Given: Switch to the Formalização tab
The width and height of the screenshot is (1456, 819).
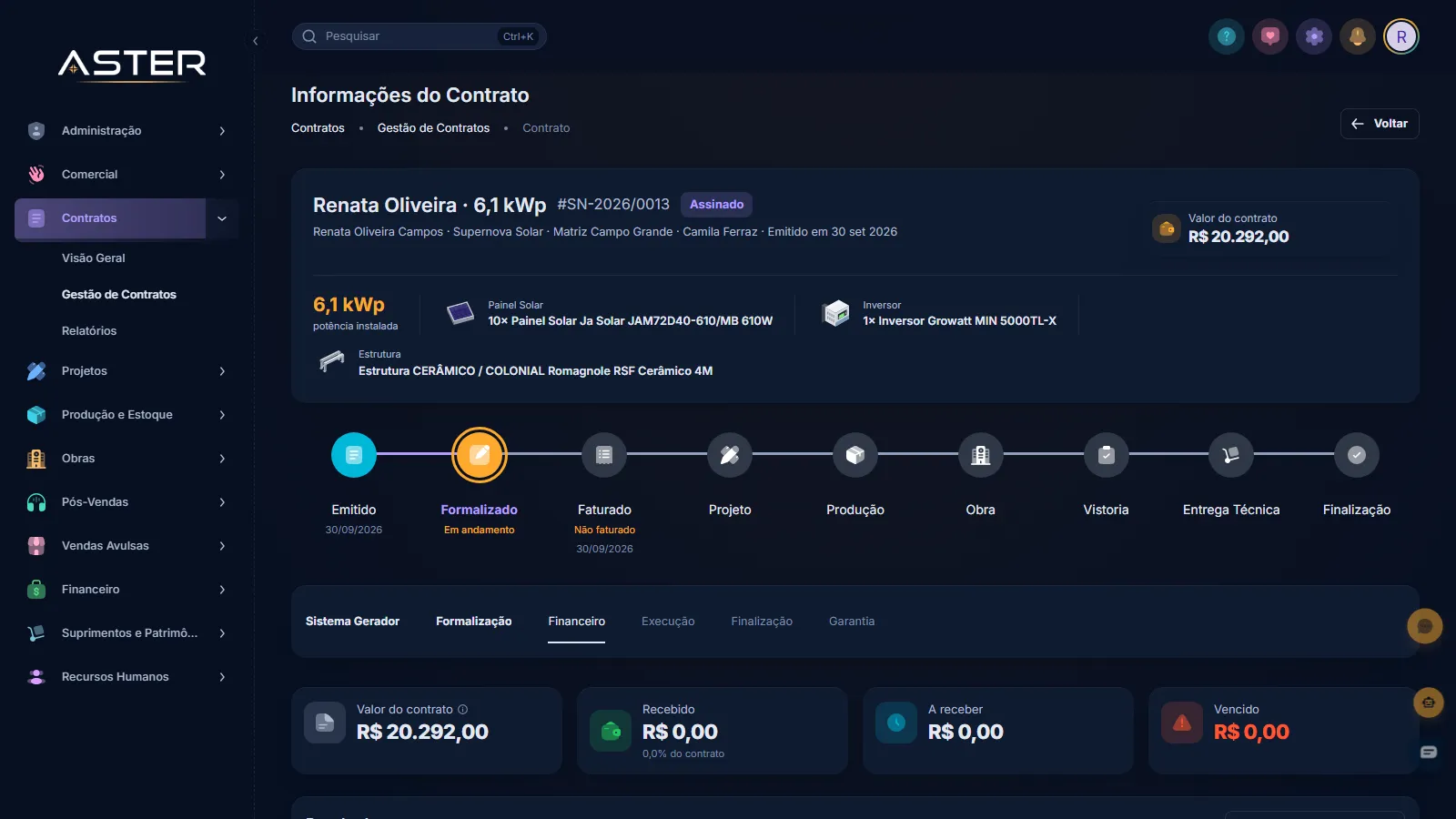Looking at the screenshot, I should point(473,622).
